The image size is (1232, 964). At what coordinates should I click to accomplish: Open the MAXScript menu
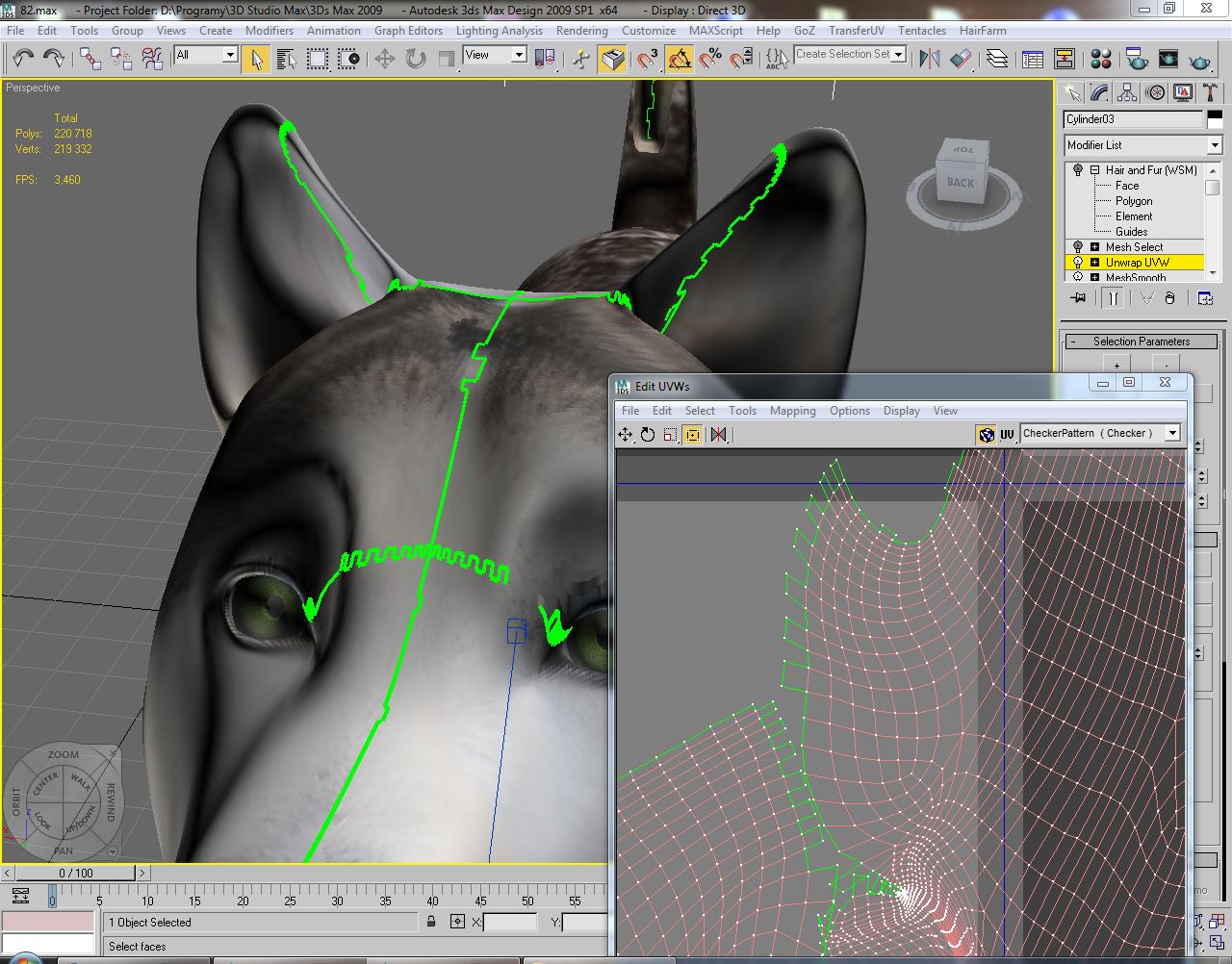coord(716,31)
